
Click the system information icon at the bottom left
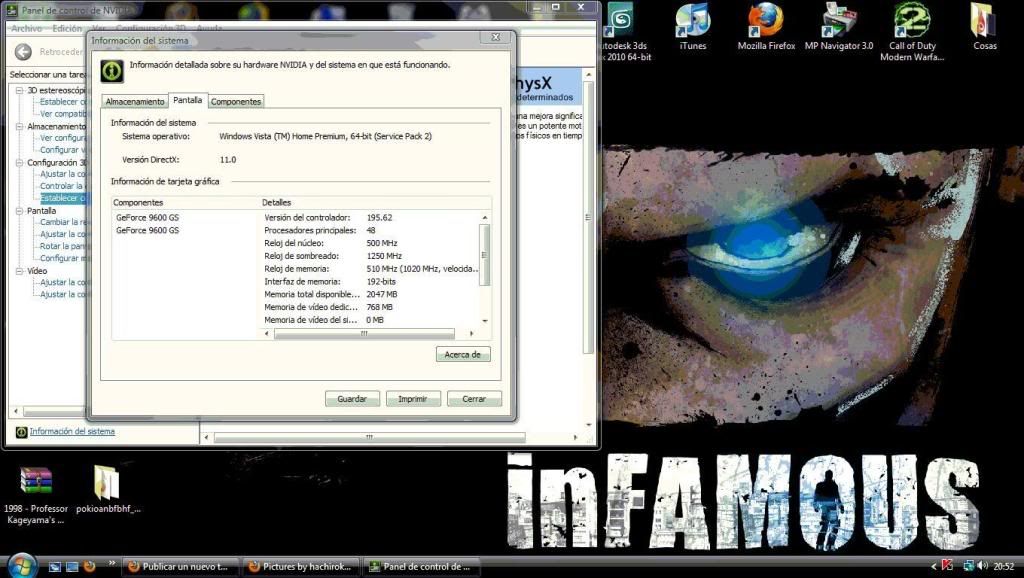point(21,432)
